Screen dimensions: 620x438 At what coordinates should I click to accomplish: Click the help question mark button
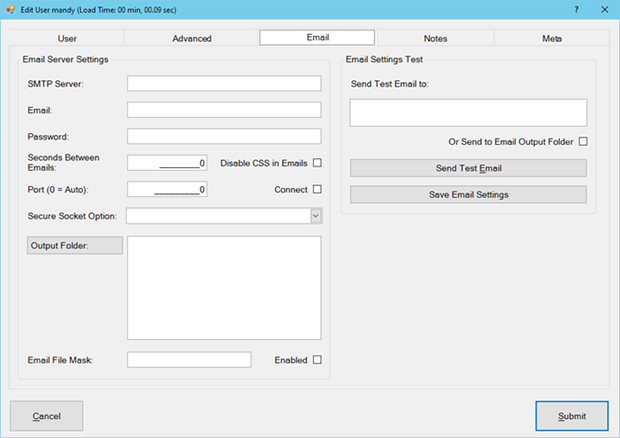(576, 9)
